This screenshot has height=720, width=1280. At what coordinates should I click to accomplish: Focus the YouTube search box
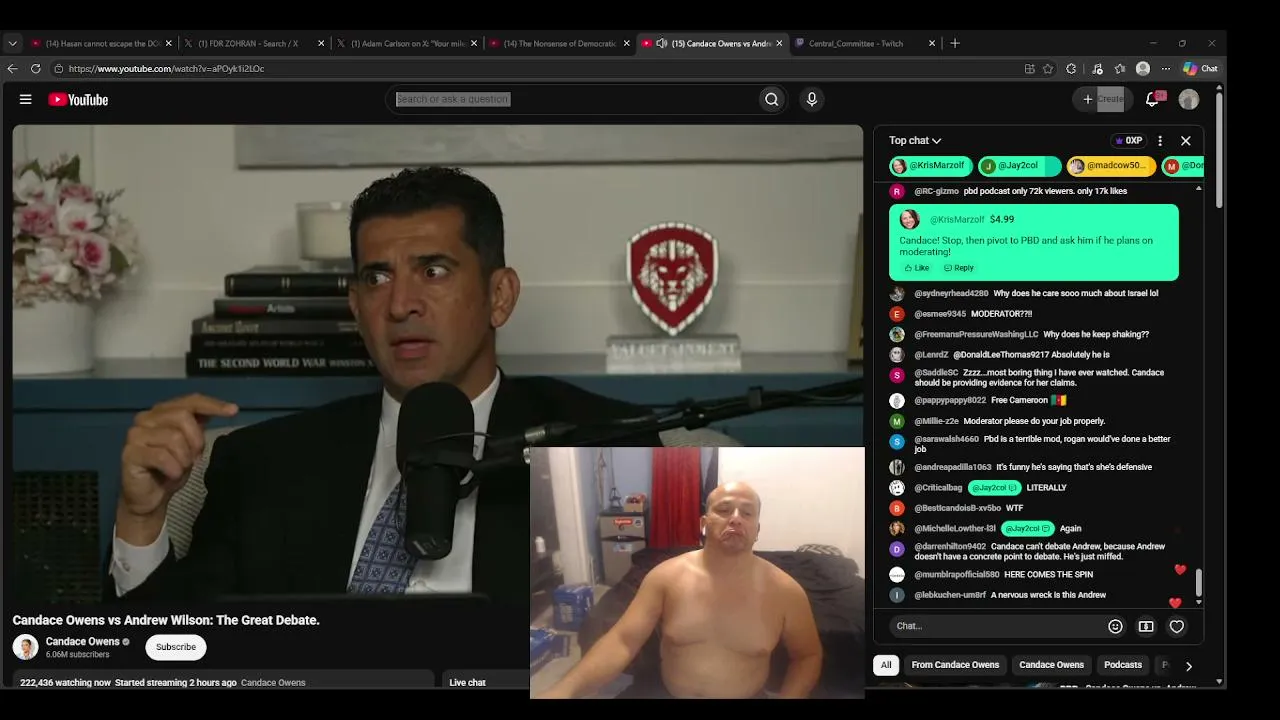[x=572, y=99]
